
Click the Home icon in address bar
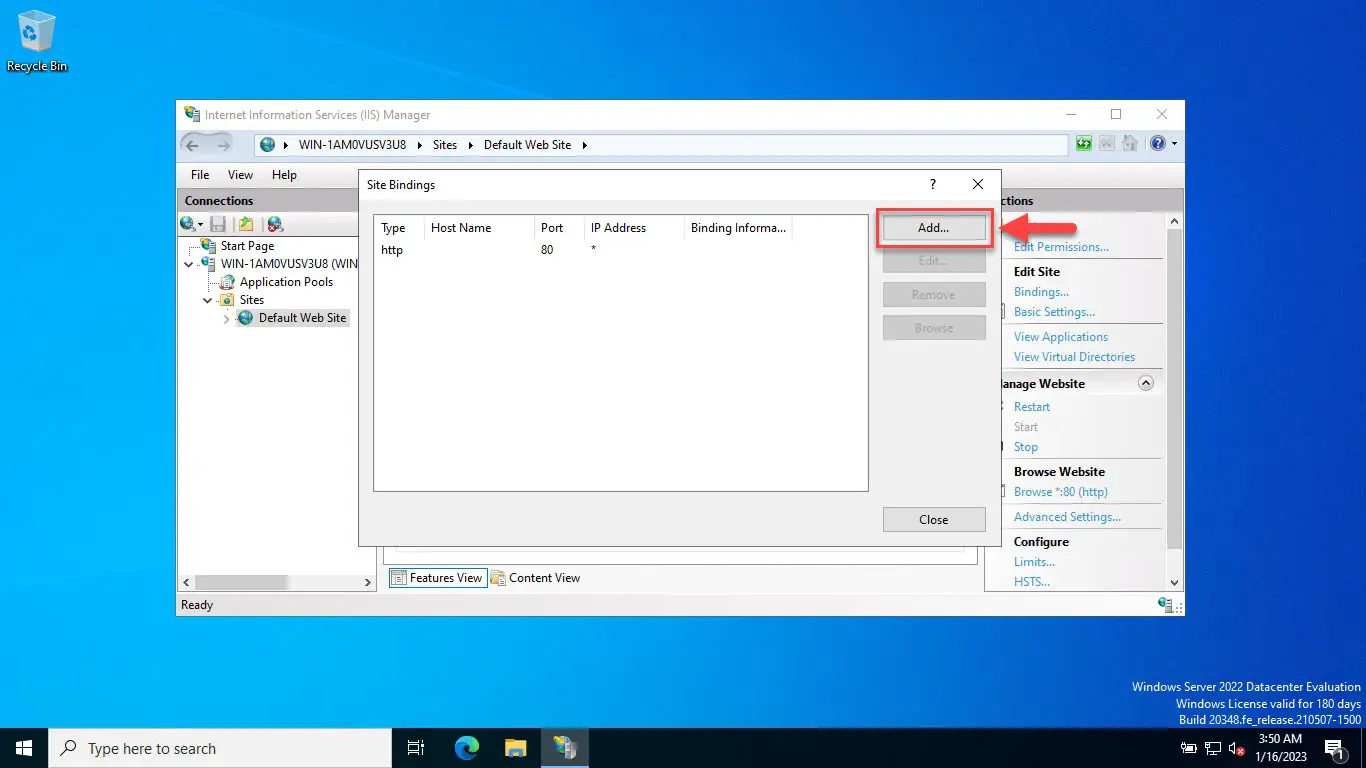[x=1130, y=144]
